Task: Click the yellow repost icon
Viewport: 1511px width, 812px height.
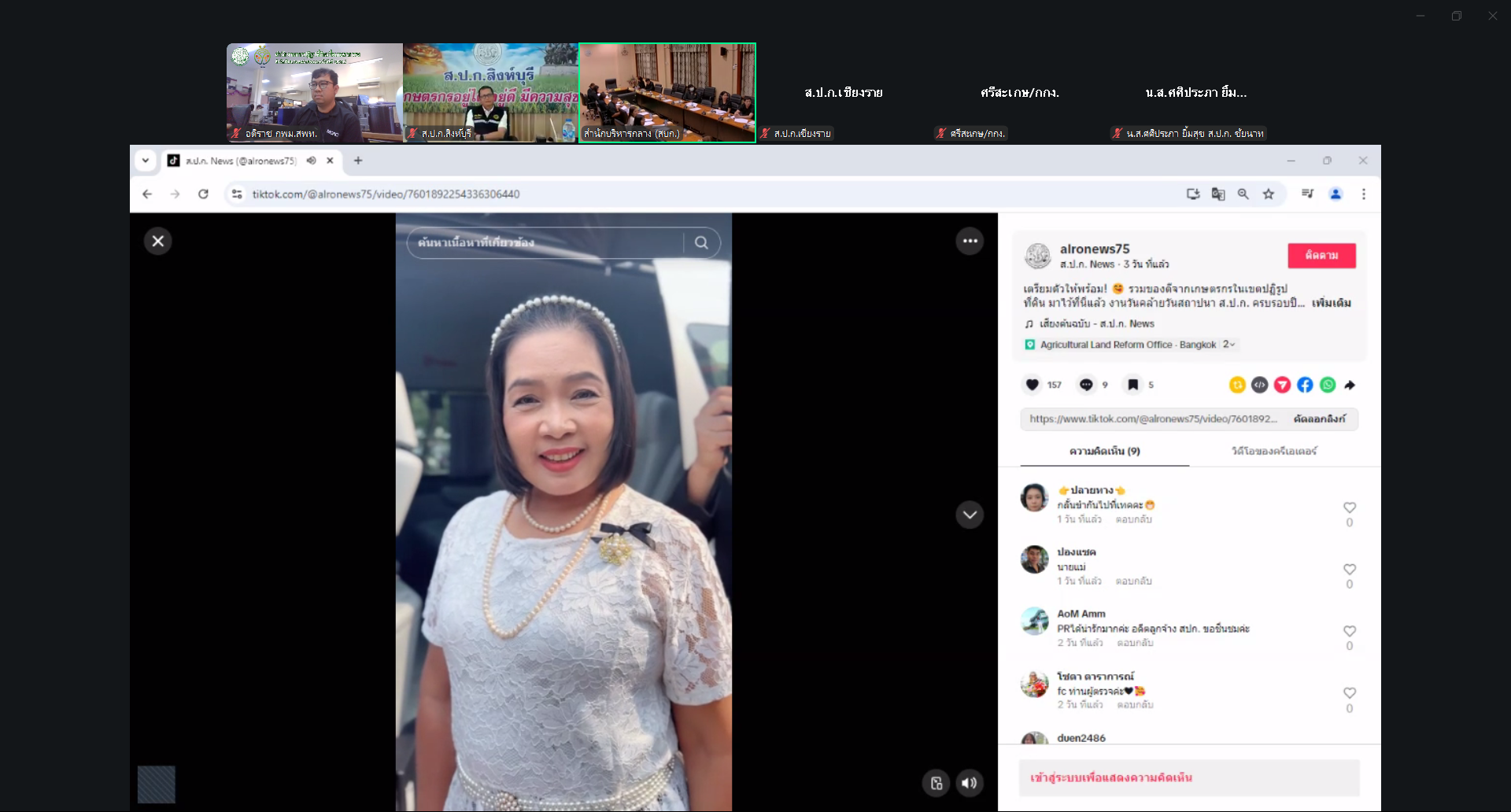Action: [1237, 385]
